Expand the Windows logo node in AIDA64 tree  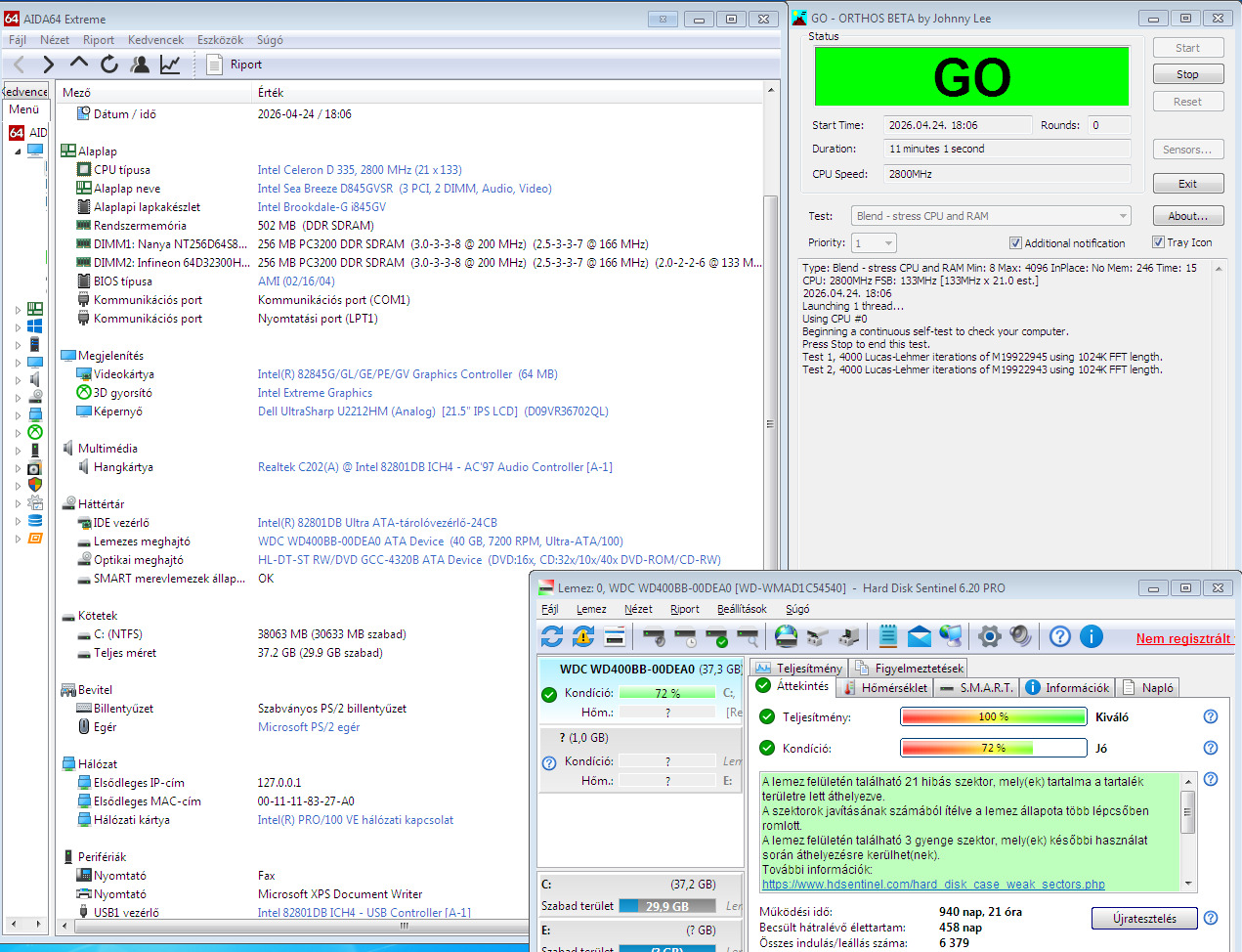[18, 326]
